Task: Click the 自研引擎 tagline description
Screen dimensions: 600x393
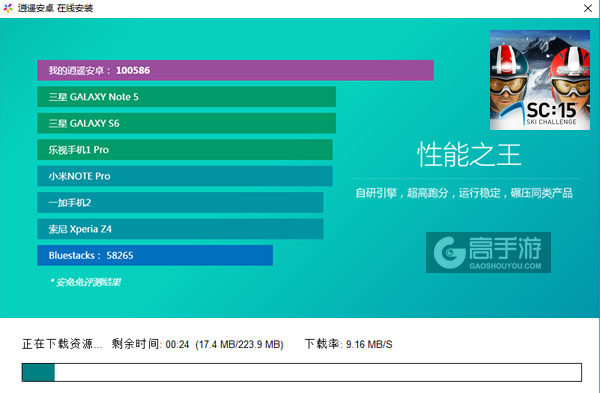Action: point(464,193)
